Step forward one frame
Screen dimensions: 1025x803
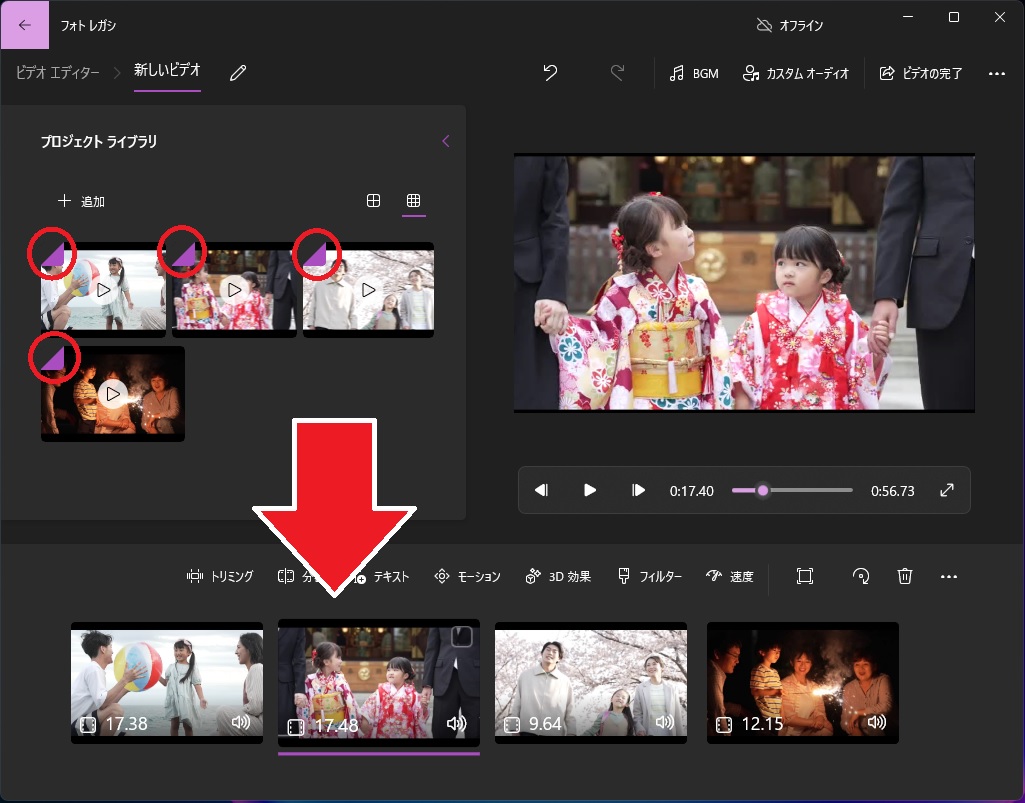638,490
